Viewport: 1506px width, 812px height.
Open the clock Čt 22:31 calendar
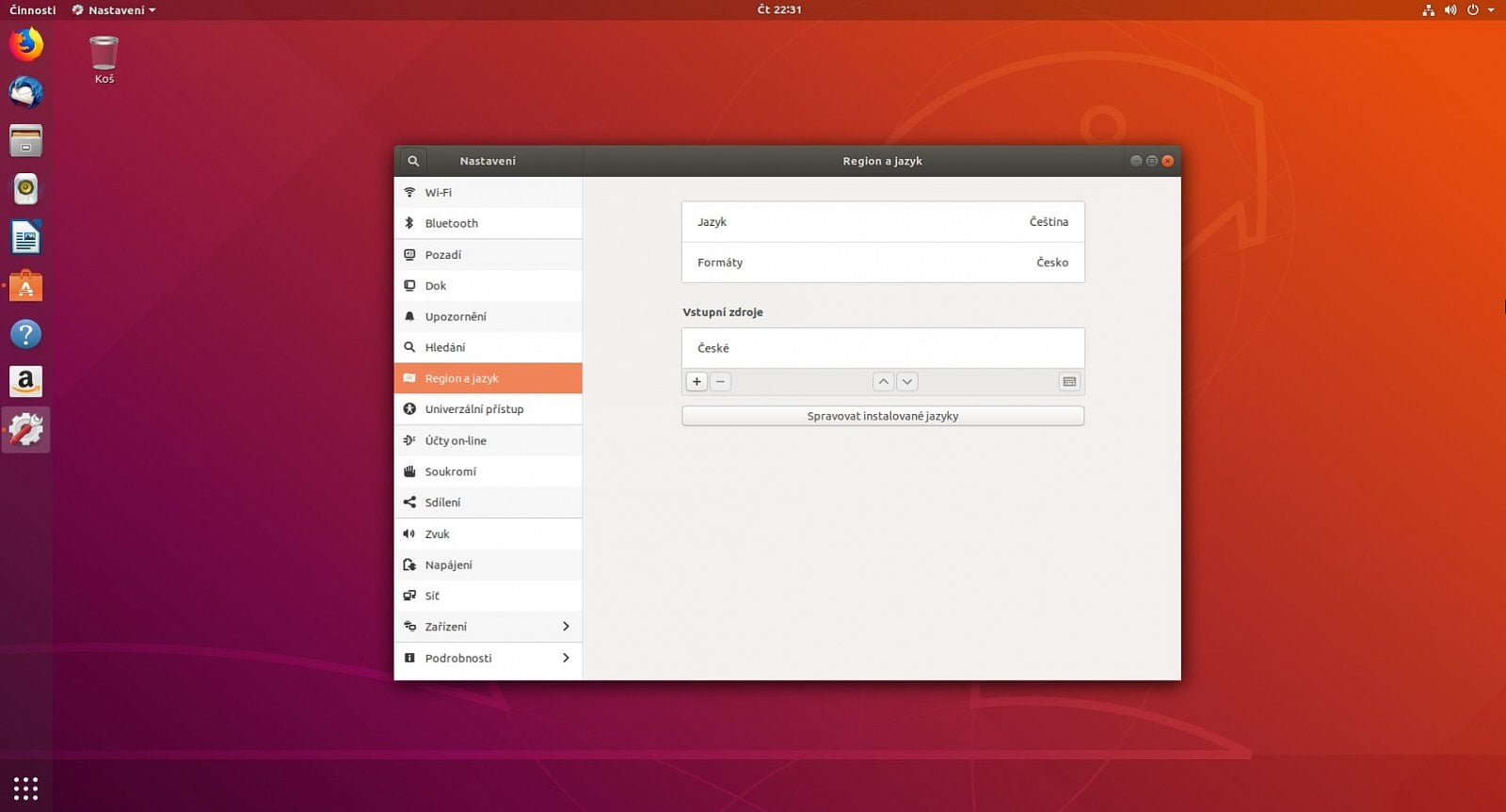(x=779, y=9)
